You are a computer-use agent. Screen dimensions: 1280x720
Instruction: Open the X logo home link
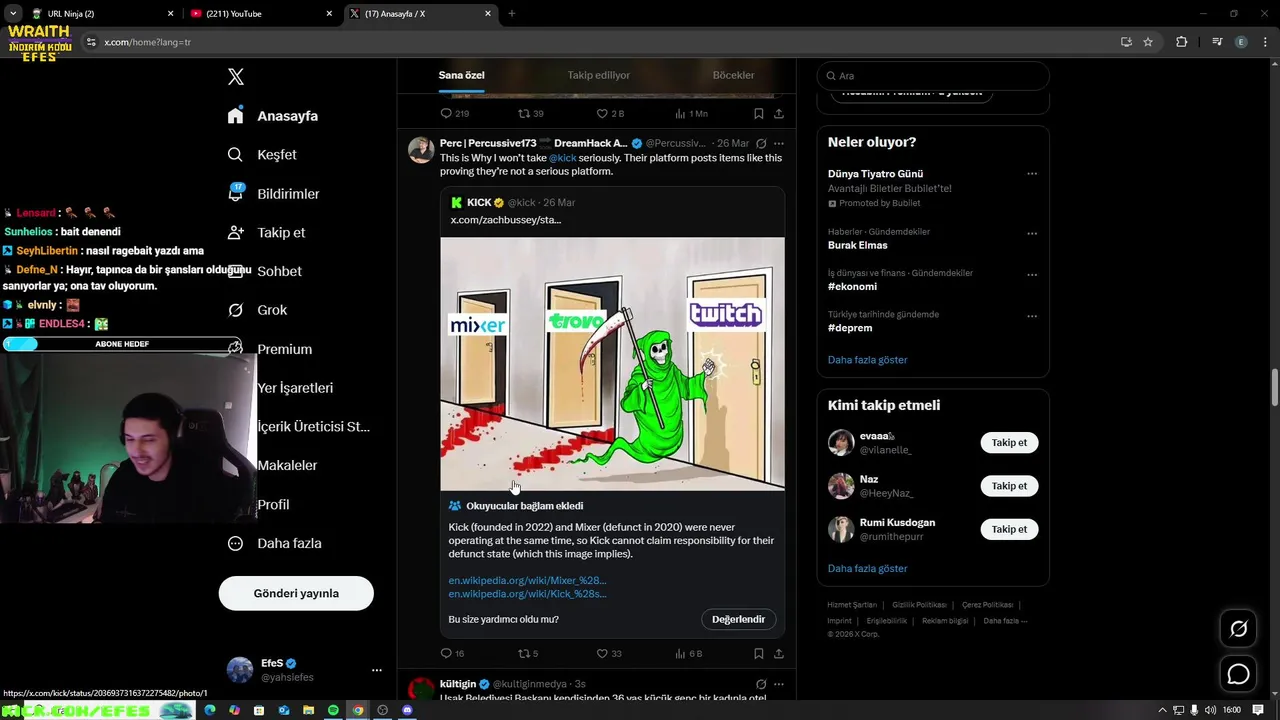point(235,77)
